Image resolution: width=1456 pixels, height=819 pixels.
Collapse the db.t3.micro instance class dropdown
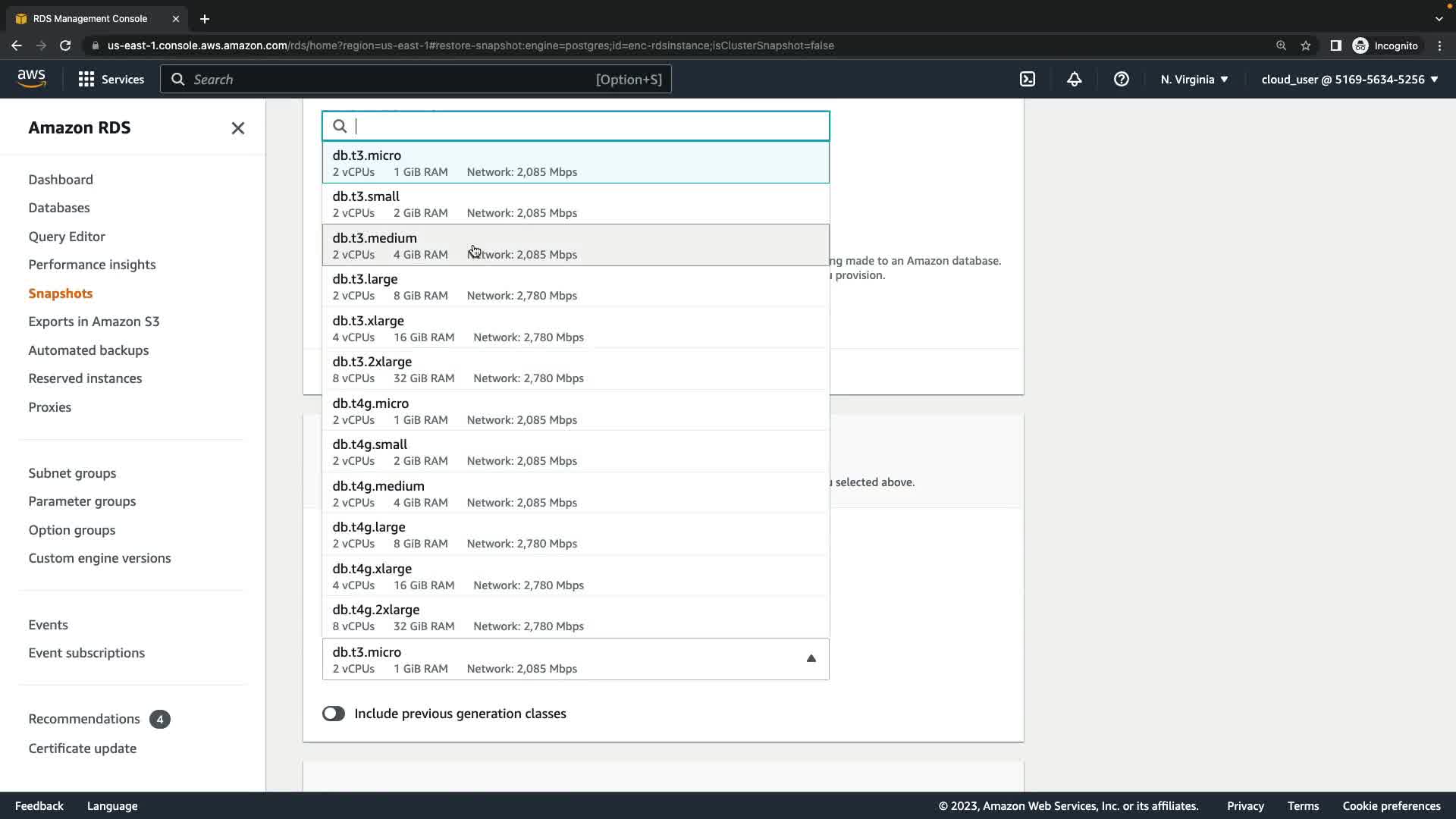coord(811,658)
